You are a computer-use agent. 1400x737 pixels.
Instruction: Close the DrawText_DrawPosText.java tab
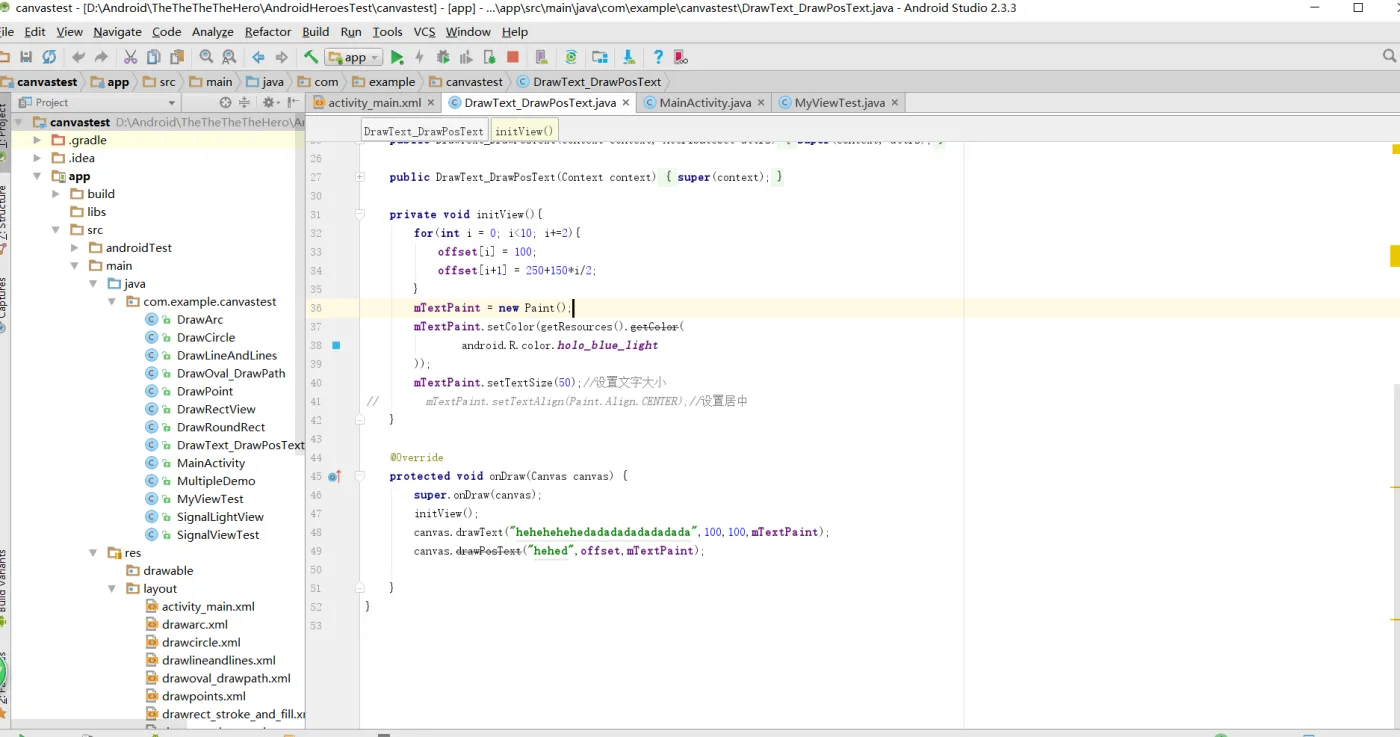(x=627, y=102)
